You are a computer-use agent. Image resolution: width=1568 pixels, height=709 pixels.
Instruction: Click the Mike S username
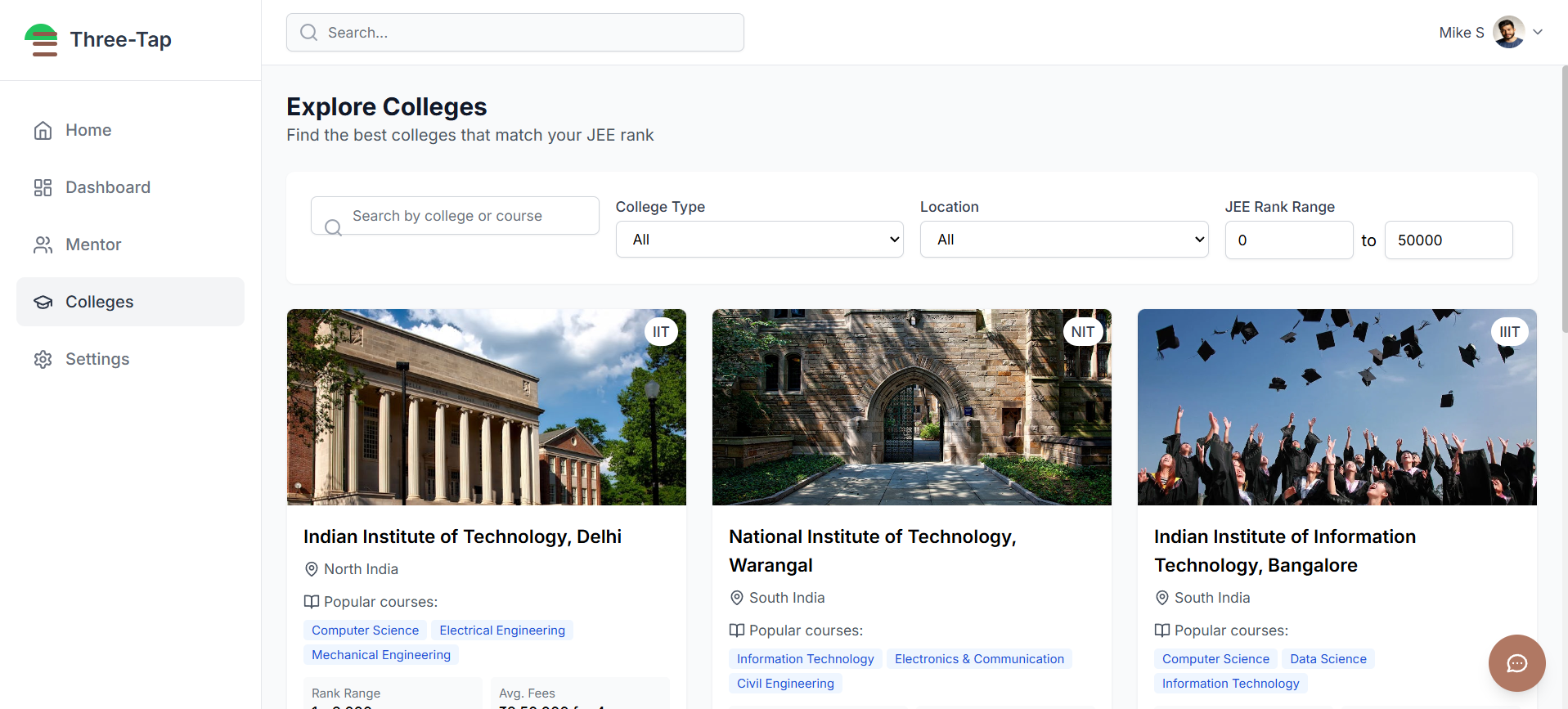click(1462, 33)
